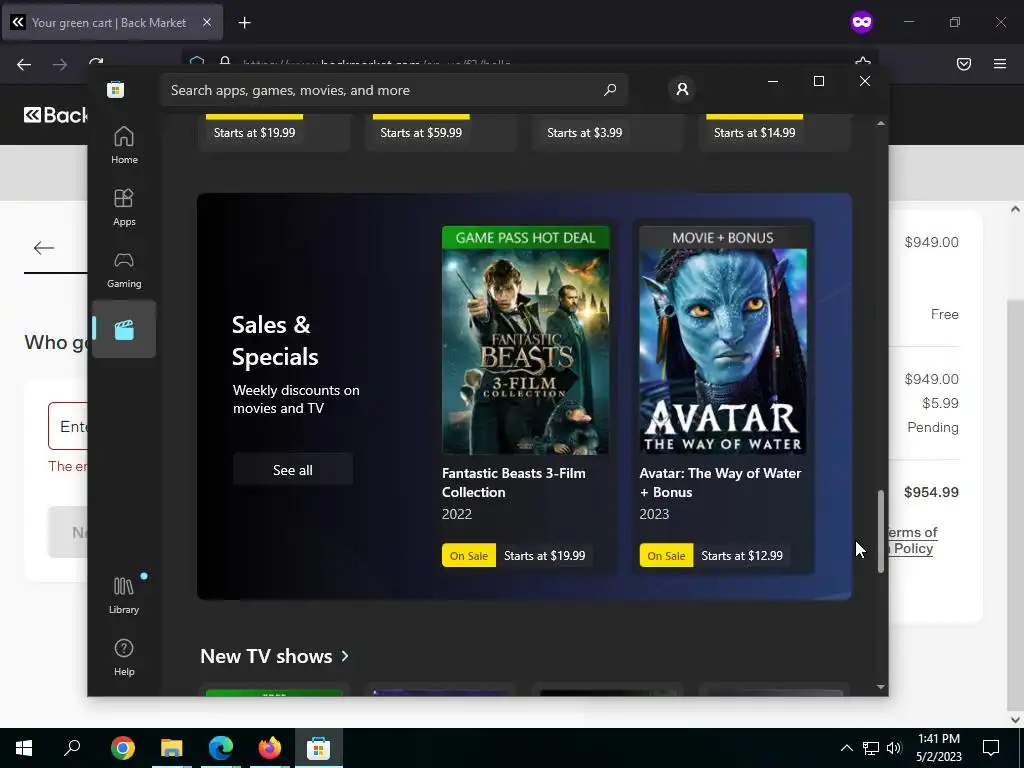Click Starts at $14.99 card

point(774,133)
